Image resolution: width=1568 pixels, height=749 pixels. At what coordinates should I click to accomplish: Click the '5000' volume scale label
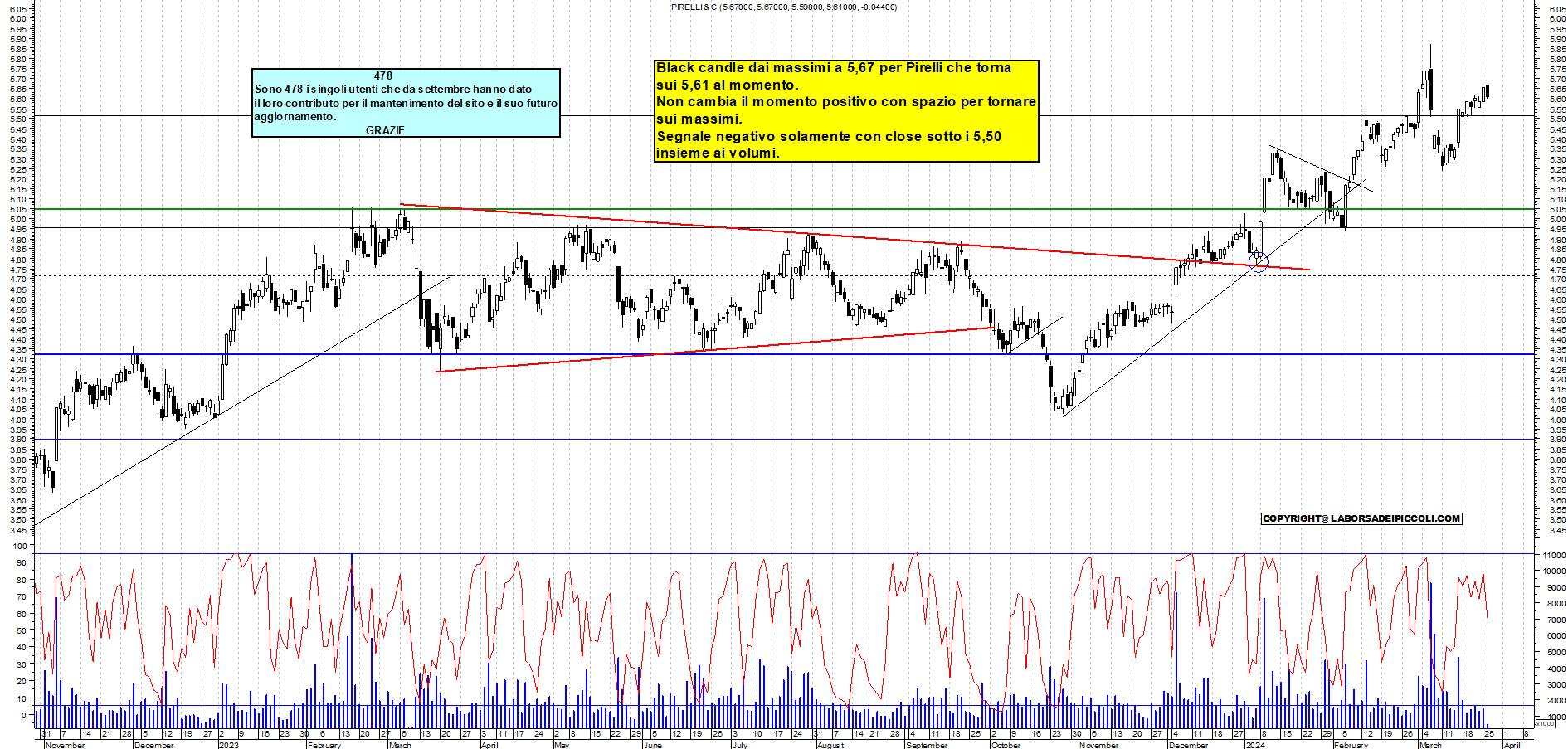pyautogui.click(x=1555, y=652)
